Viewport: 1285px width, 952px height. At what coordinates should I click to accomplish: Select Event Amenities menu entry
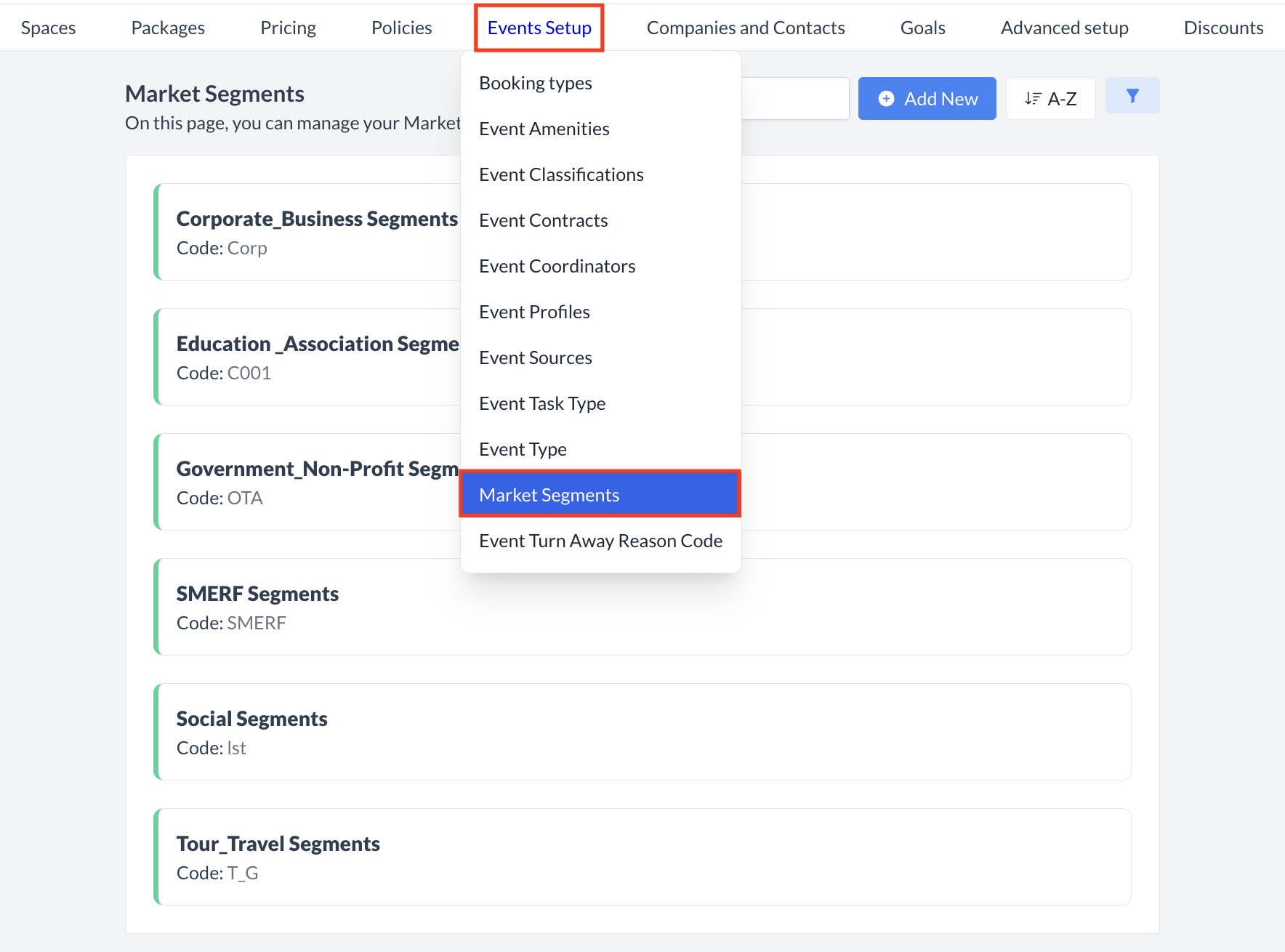point(544,128)
